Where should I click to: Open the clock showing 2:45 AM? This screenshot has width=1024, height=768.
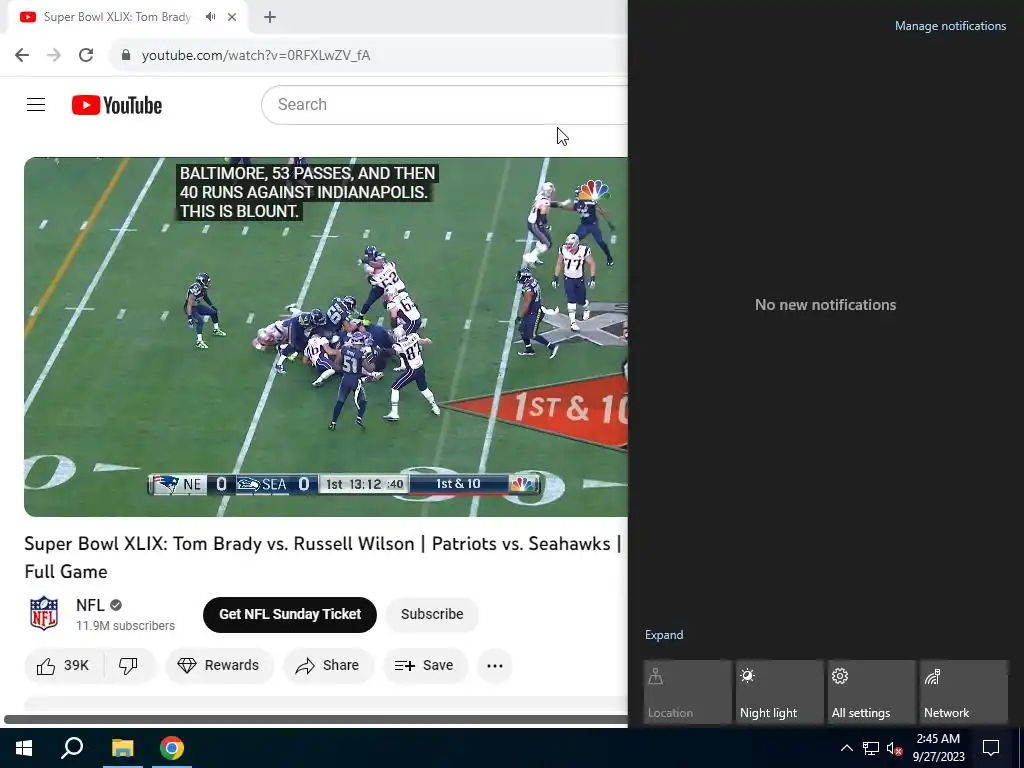point(938,748)
